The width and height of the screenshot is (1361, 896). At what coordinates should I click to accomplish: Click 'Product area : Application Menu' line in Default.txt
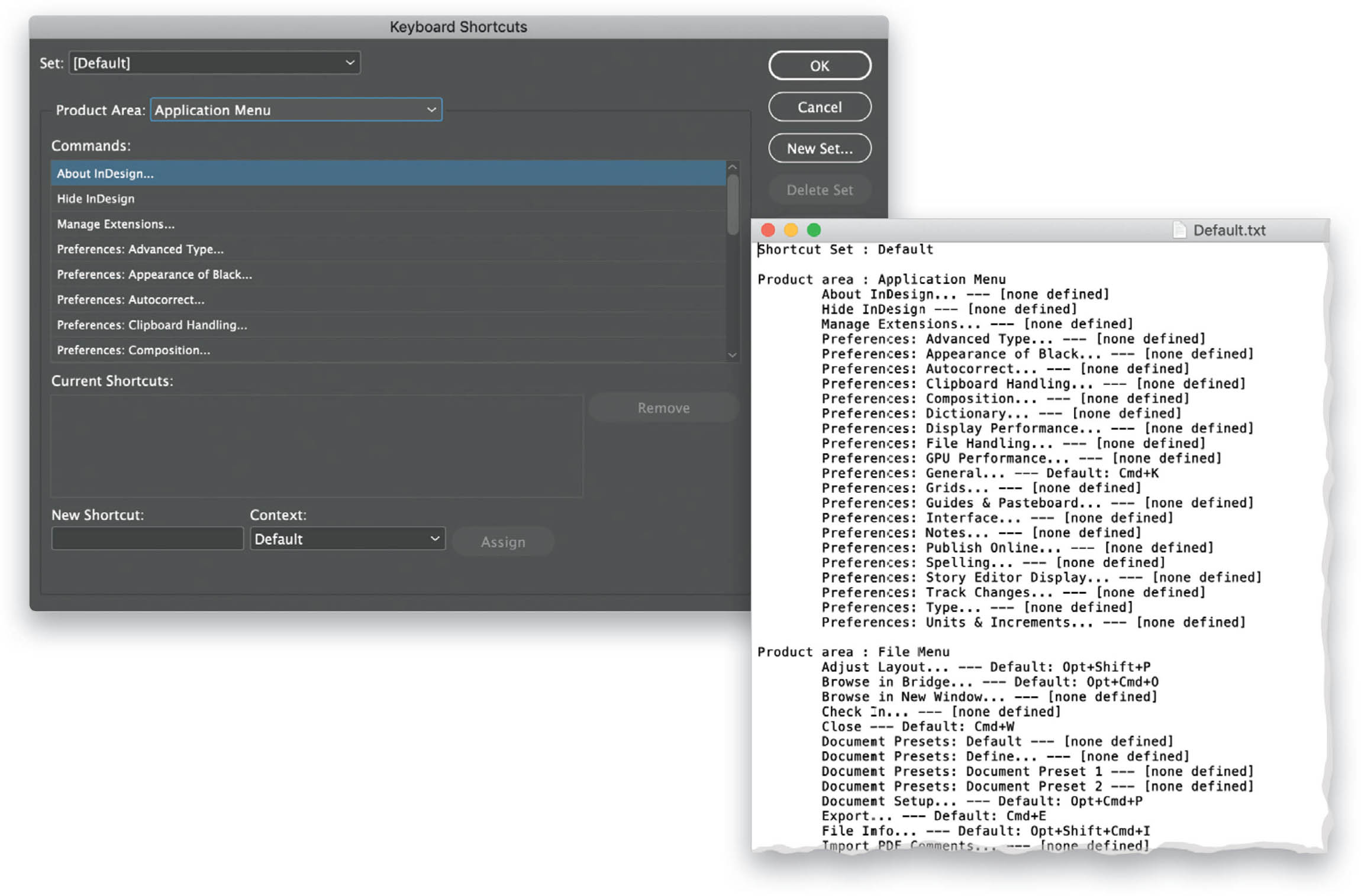point(882,279)
